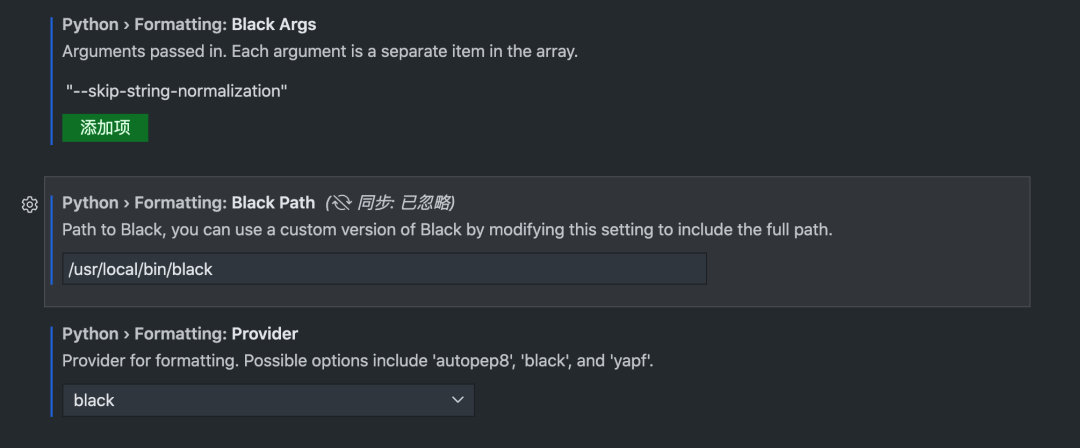Click the sync-ignored icon beside Black Path
Screen dimensions: 1080x448
(x=342, y=203)
